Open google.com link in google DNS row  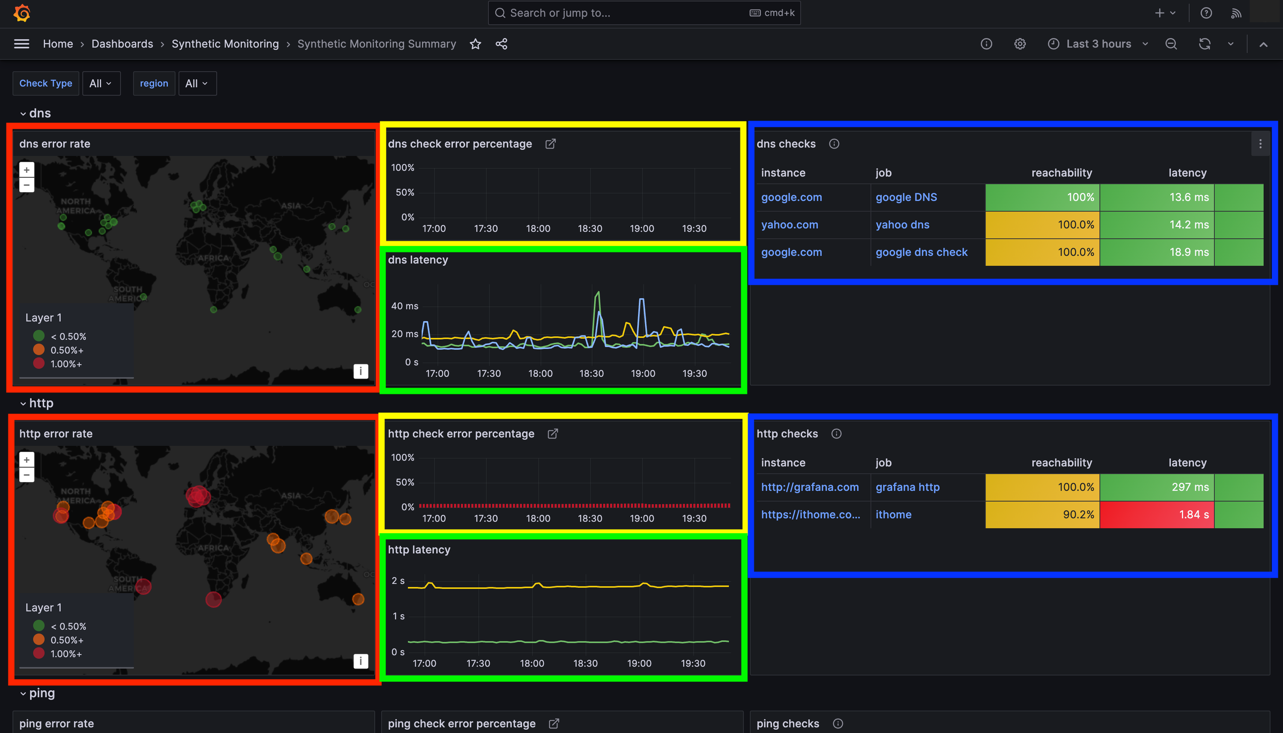pos(791,197)
